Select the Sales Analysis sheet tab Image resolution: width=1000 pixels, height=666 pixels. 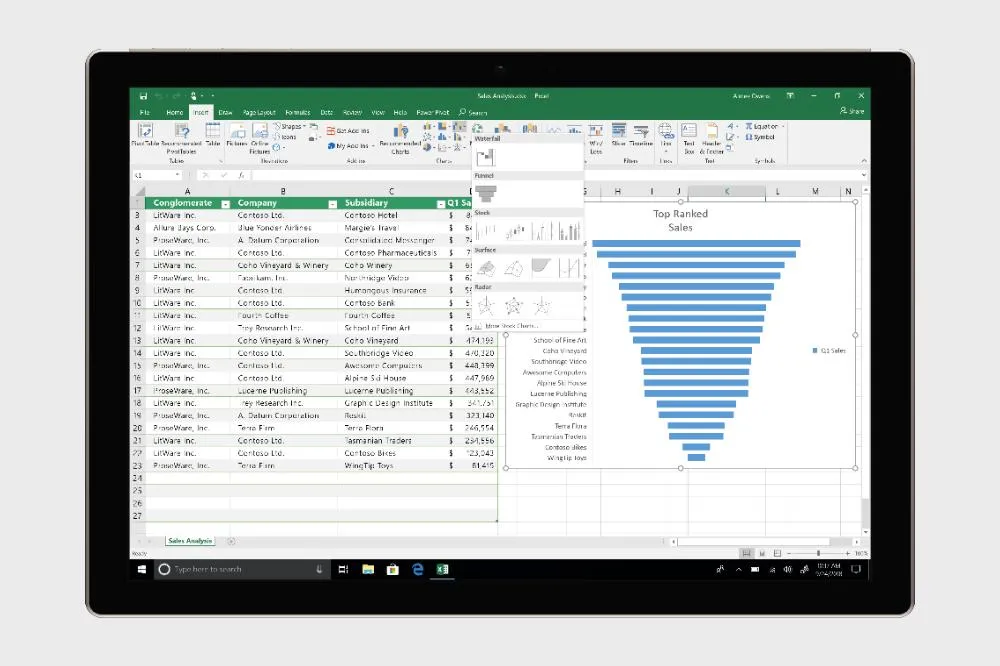point(189,540)
